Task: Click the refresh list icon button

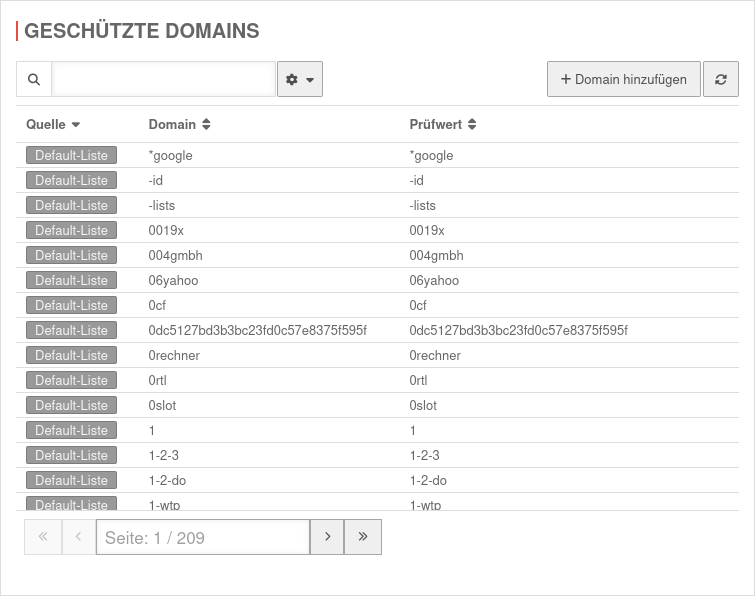Action: [720, 79]
